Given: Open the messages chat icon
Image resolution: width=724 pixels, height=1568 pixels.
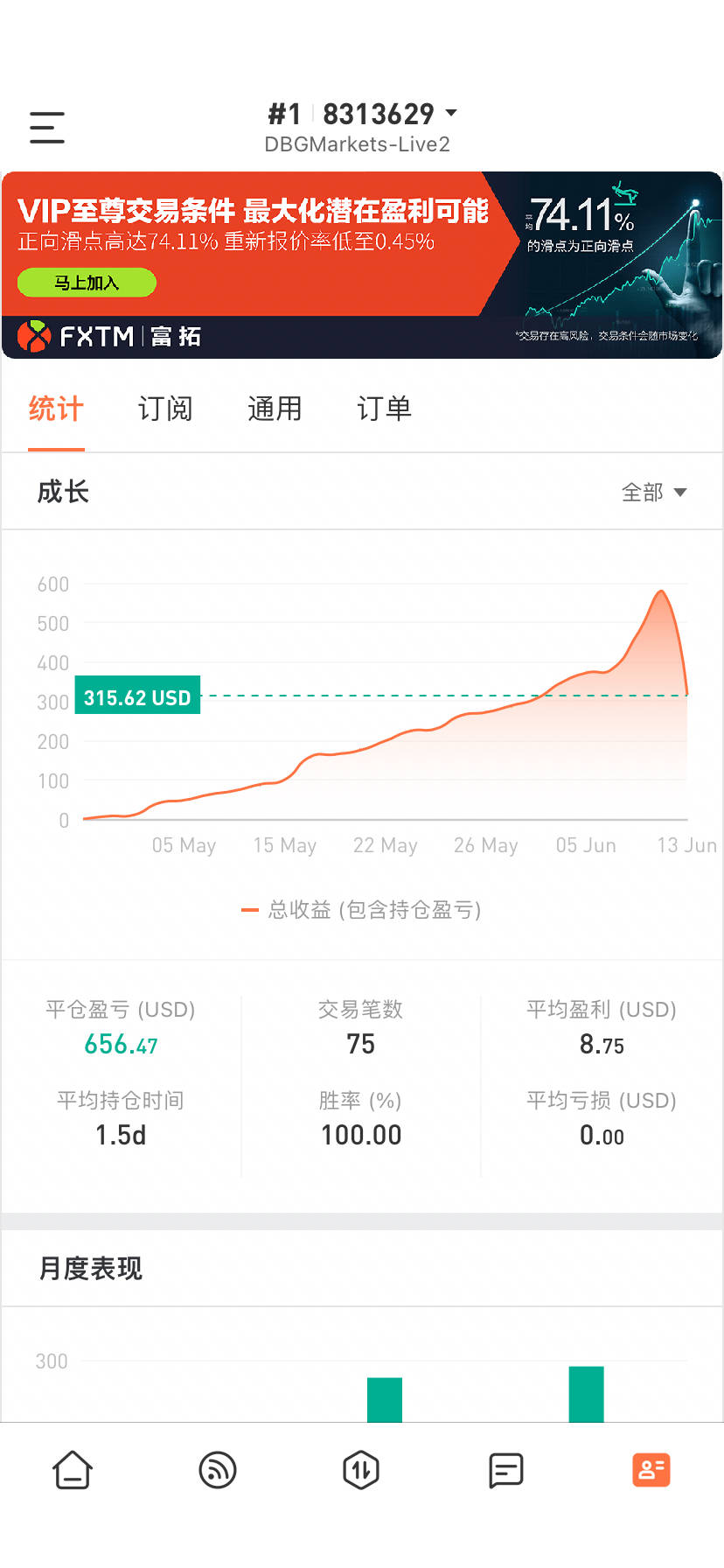Looking at the screenshot, I should [x=505, y=1470].
